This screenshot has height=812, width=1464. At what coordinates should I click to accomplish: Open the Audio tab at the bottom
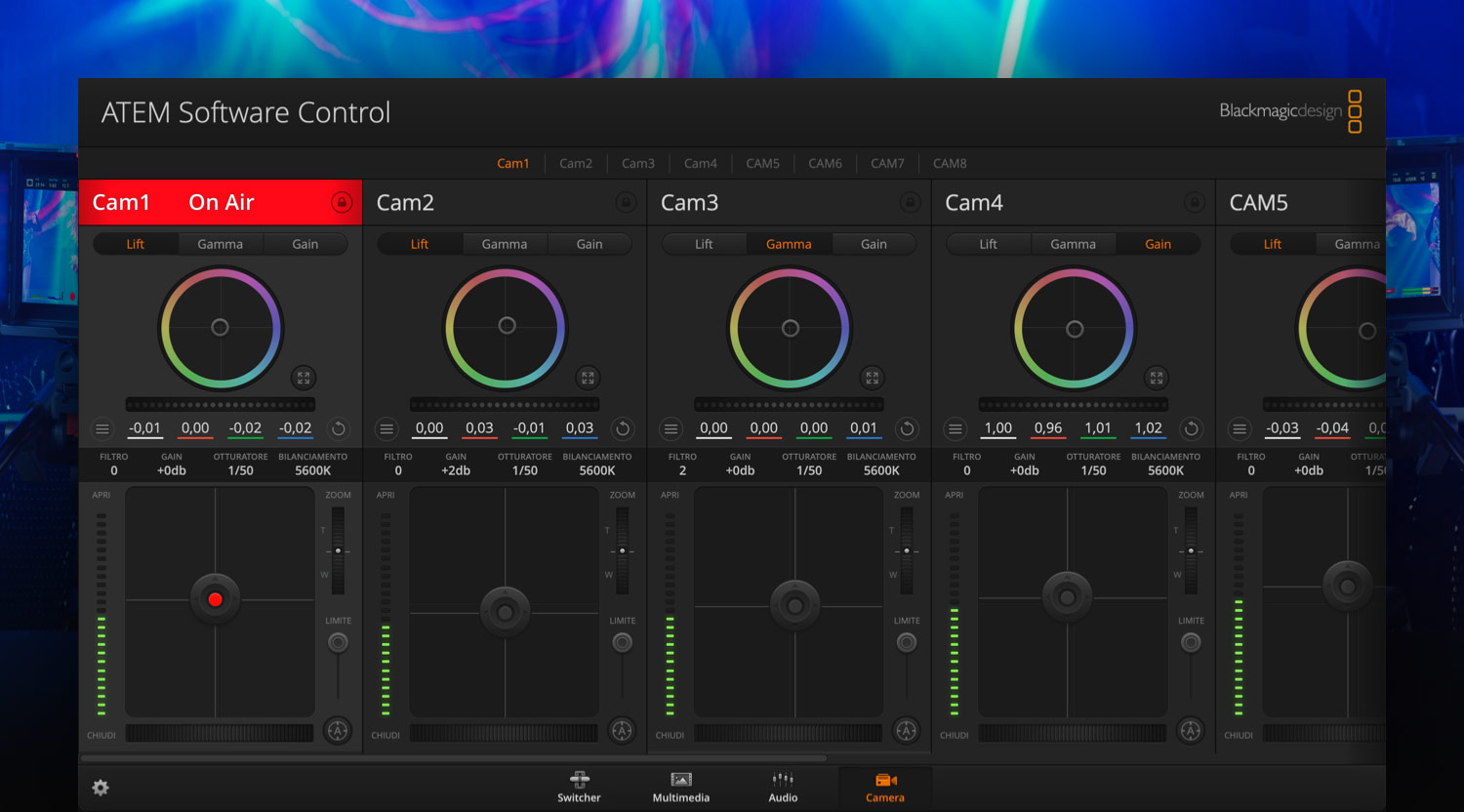coord(782,787)
